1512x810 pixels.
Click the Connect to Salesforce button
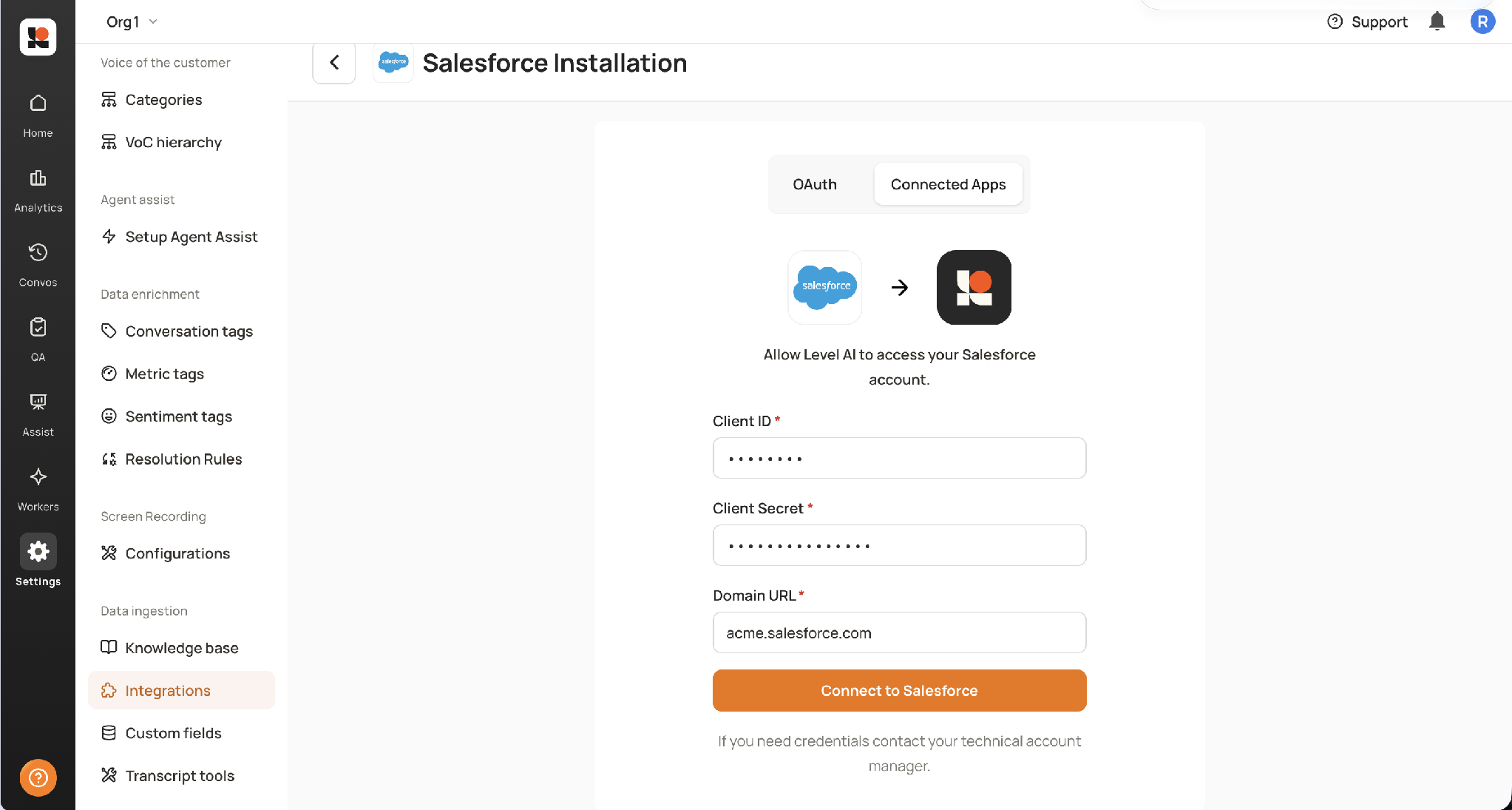[899, 691]
